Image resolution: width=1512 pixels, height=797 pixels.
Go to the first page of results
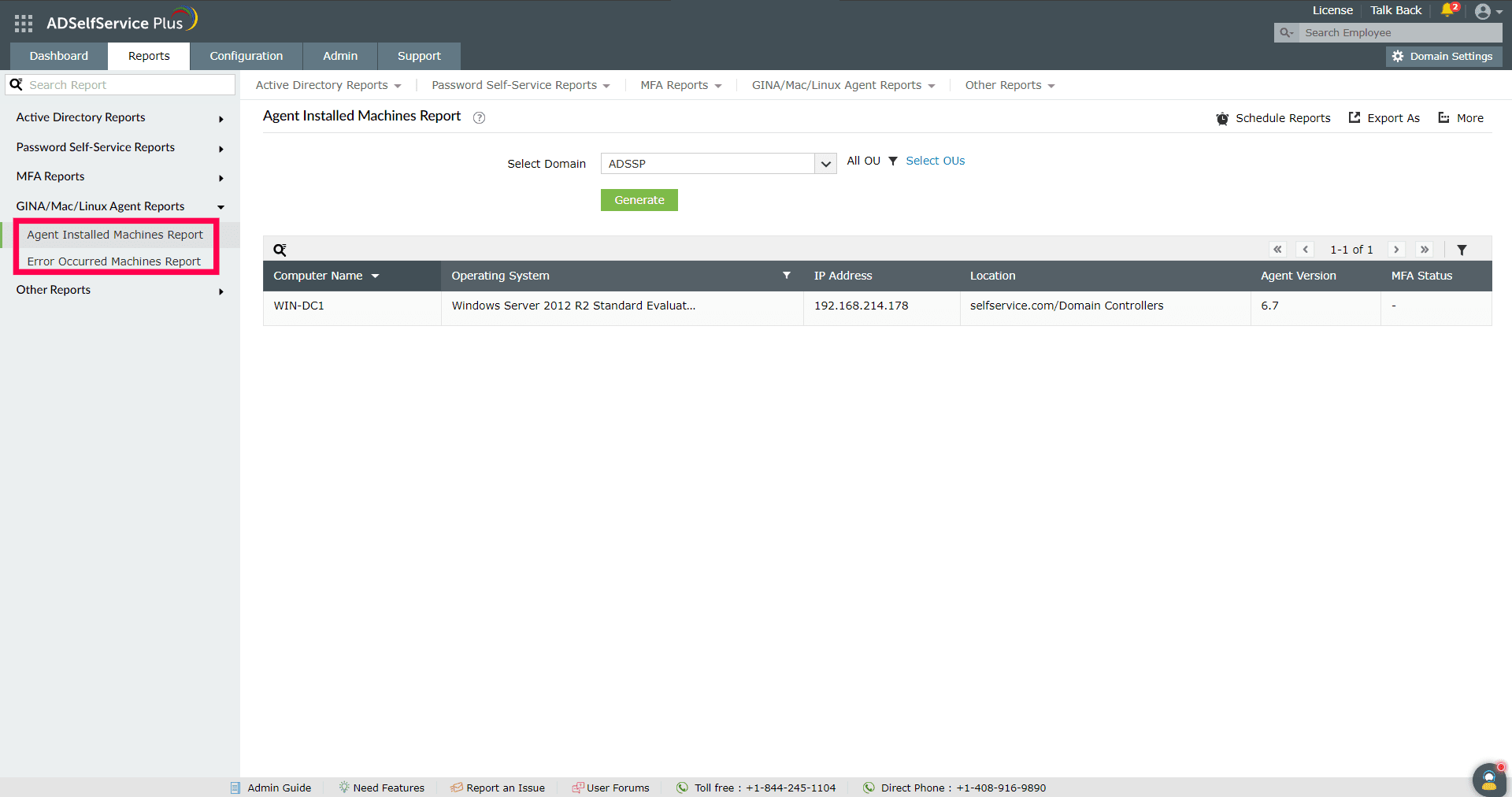click(1277, 250)
